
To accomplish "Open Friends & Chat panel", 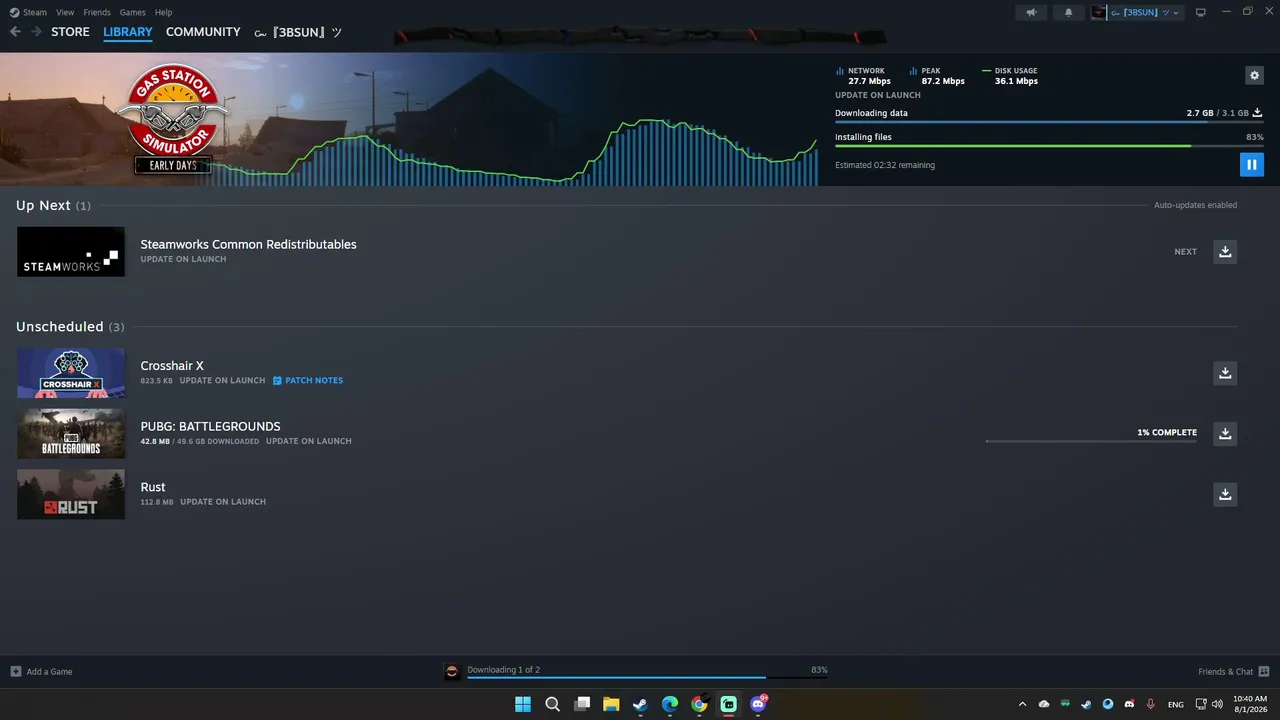I will coord(1233,671).
